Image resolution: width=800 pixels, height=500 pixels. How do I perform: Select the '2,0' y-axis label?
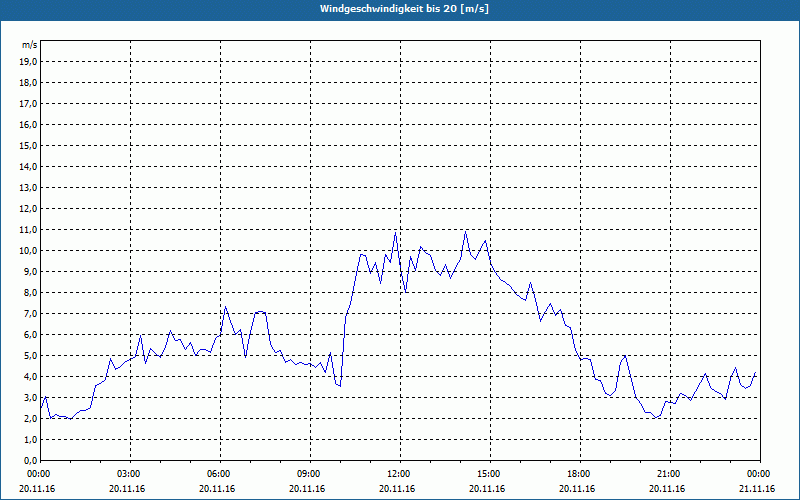pyautogui.click(x=31, y=419)
